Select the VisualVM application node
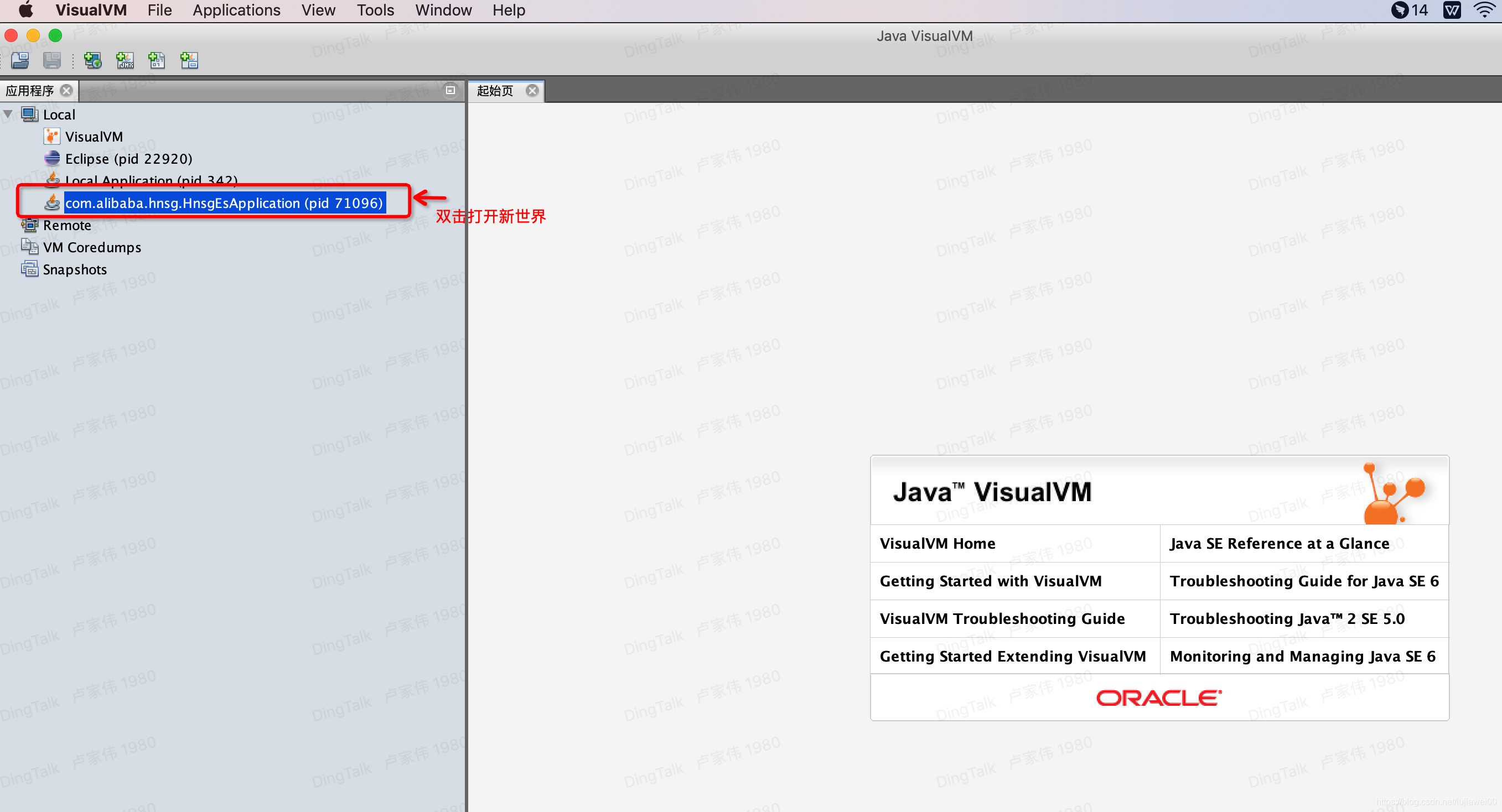The width and height of the screenshot is (1502, 812). pyautogui.click(x=94, y=137)
